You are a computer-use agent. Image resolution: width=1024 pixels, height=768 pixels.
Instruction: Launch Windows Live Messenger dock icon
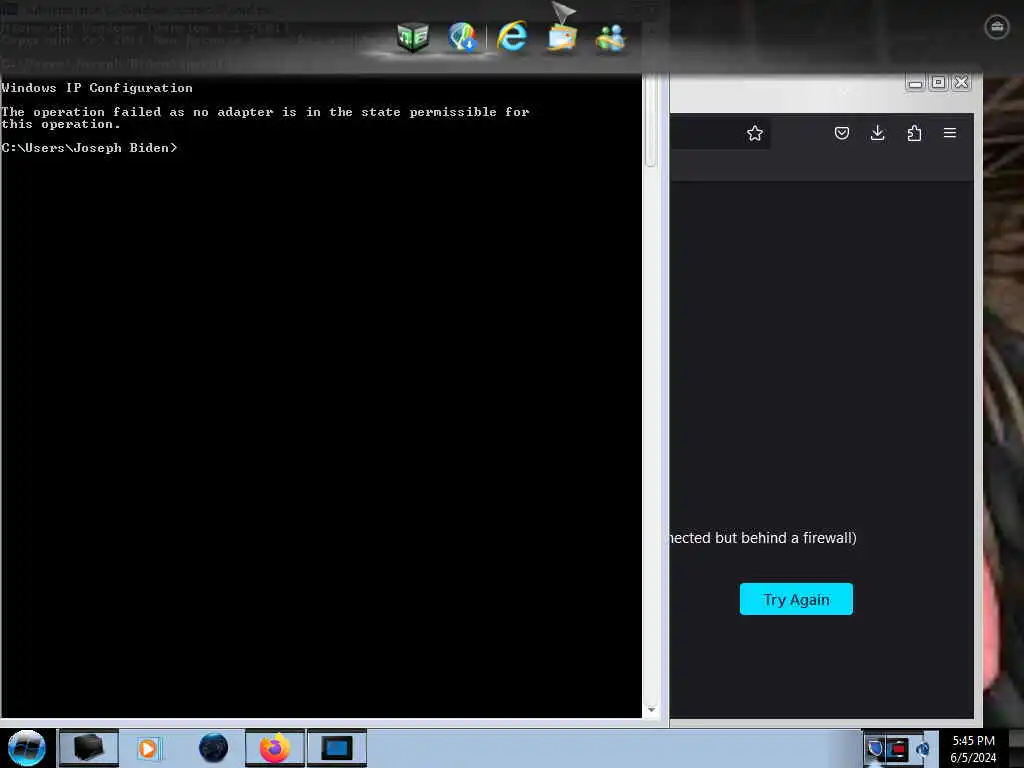tap(610, 37)
